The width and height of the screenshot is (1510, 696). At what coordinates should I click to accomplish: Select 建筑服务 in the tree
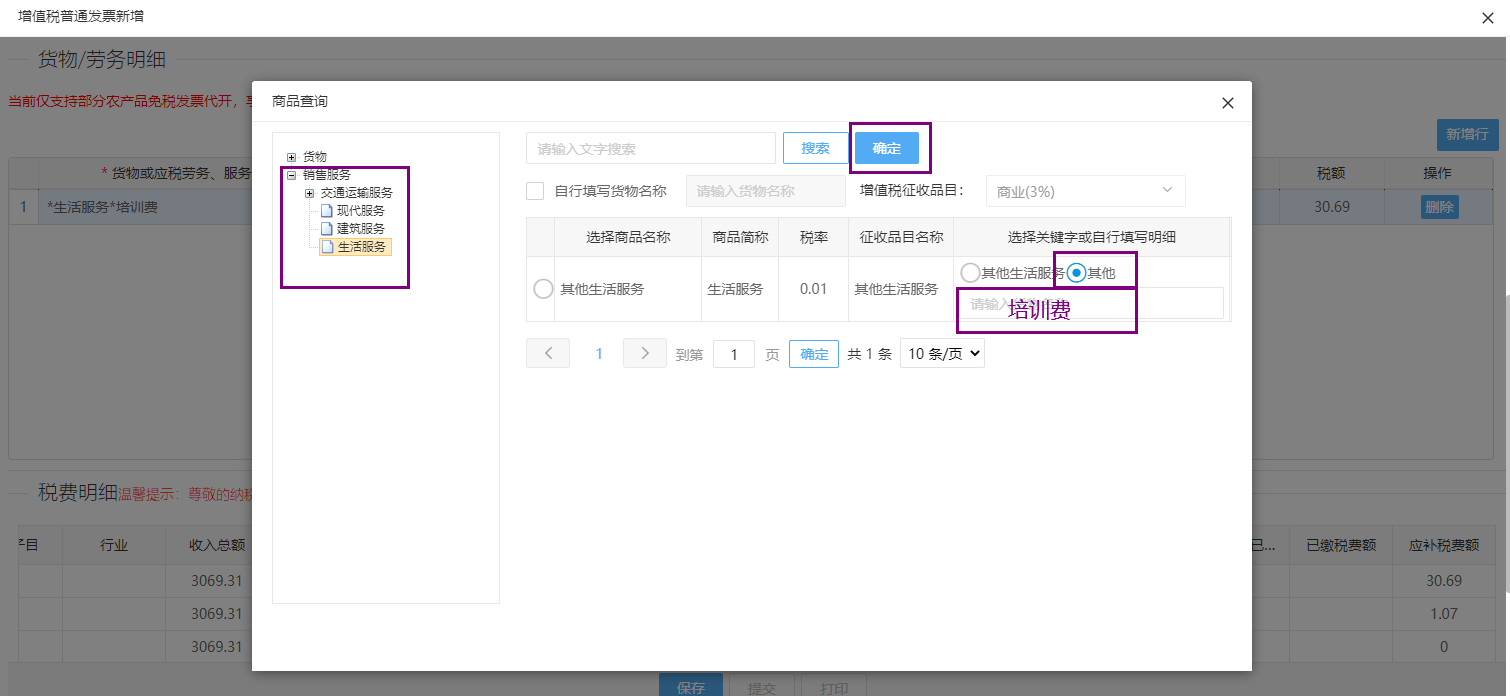(361, 229)
